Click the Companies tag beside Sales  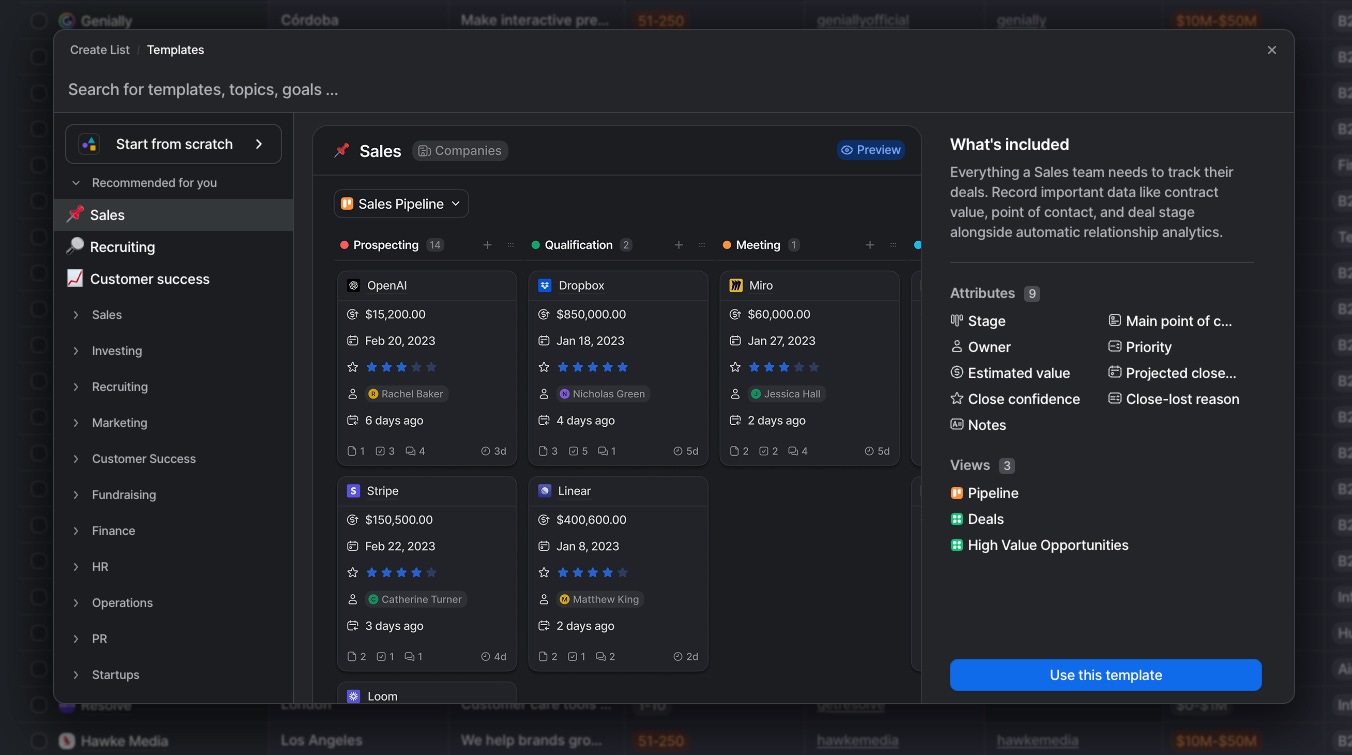point(460,151)
